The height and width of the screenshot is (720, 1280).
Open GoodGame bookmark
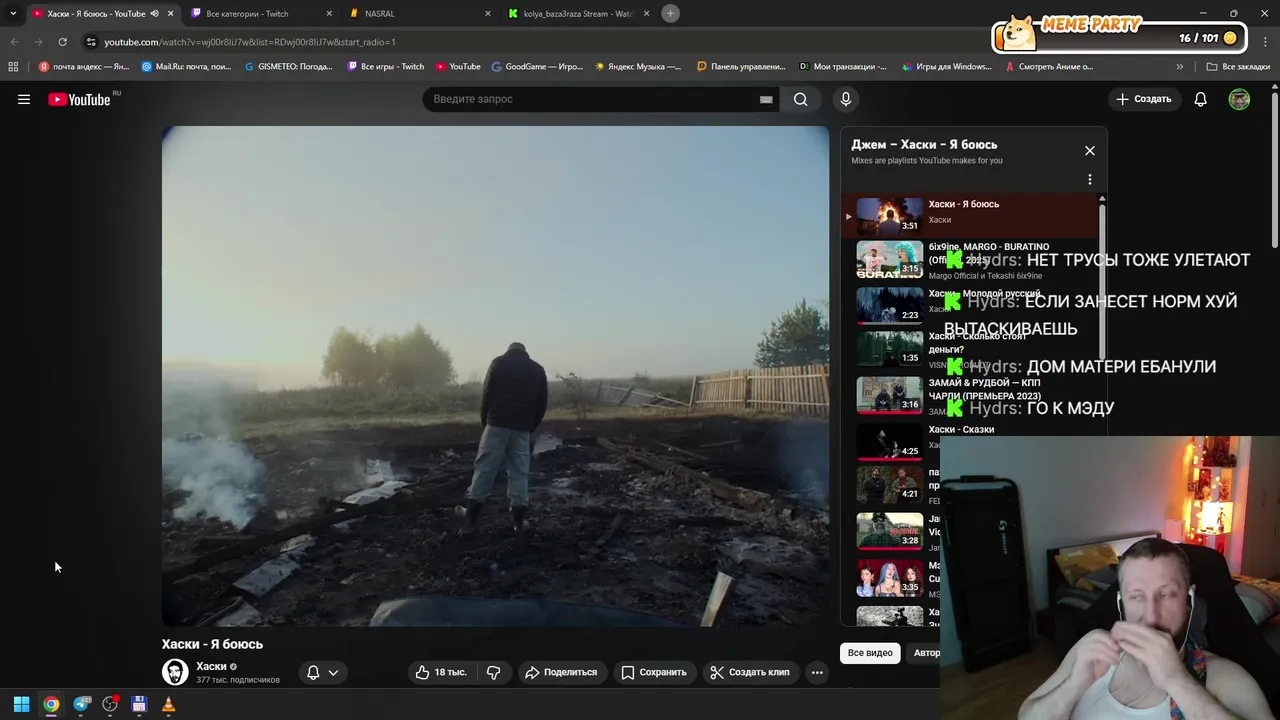pos(537,67)
